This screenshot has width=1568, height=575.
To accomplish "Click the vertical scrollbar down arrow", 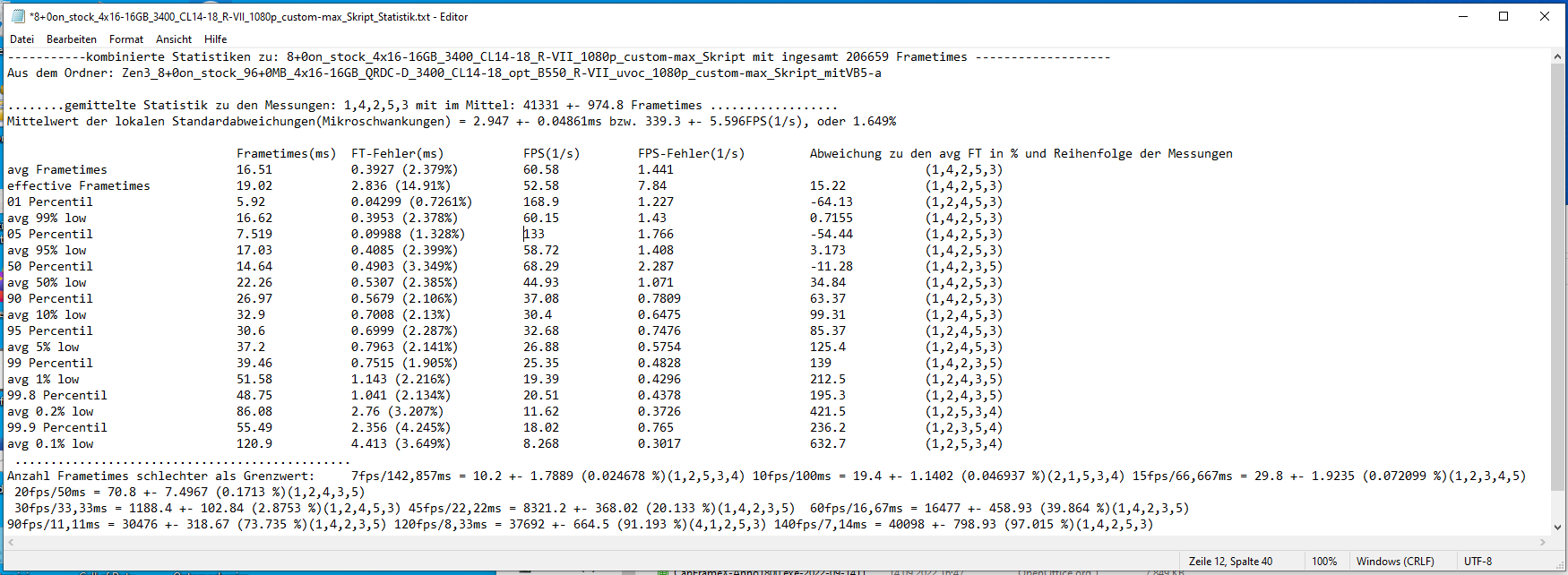I will point(1558,528).
